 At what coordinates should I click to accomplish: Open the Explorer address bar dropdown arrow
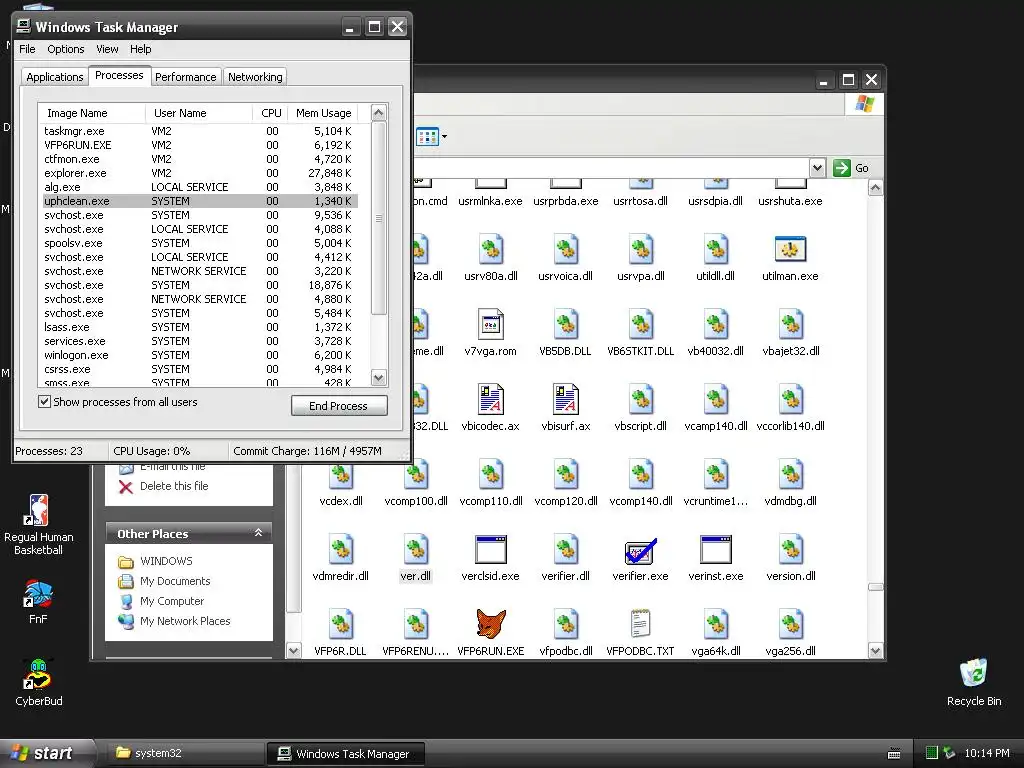(817, 168)
